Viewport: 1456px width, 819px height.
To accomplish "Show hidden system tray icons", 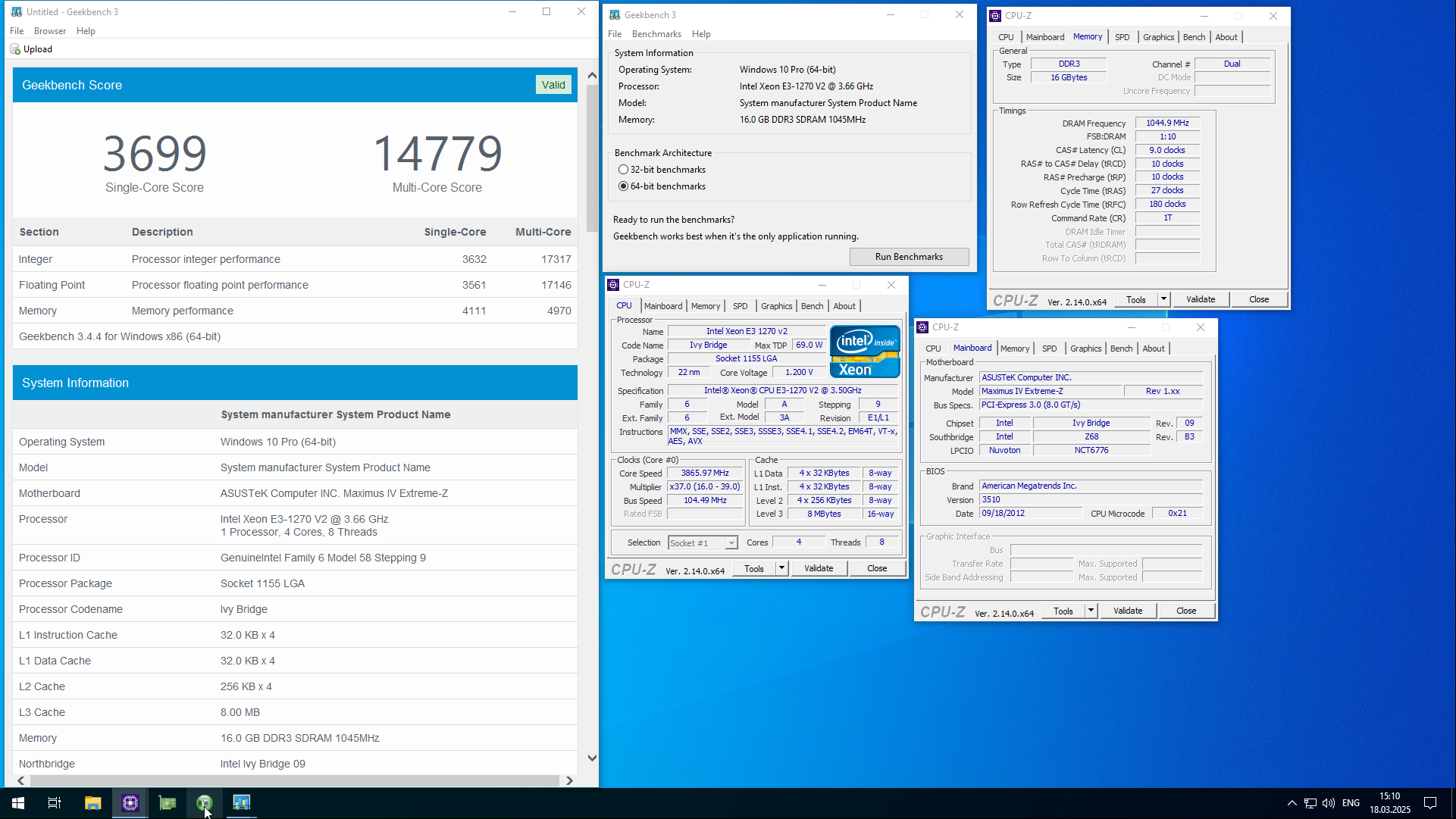I will 1292,803.
